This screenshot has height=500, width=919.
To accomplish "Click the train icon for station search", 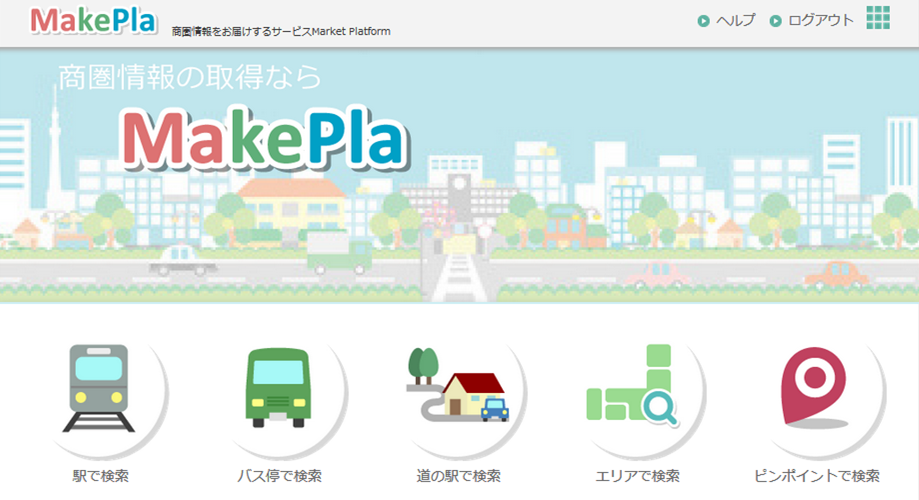I will tap(99, 387).
